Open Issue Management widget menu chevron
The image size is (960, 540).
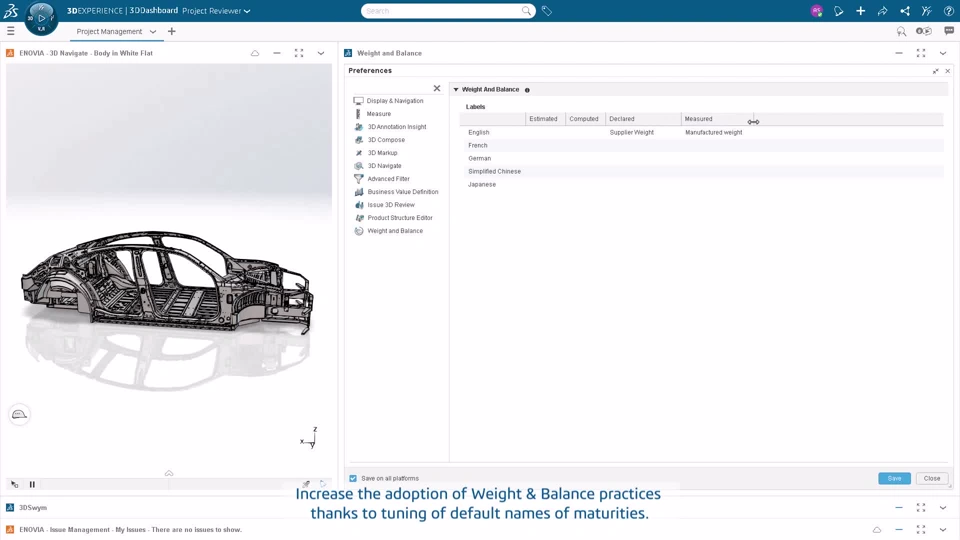pyautogui.click(x=943, y=530)
